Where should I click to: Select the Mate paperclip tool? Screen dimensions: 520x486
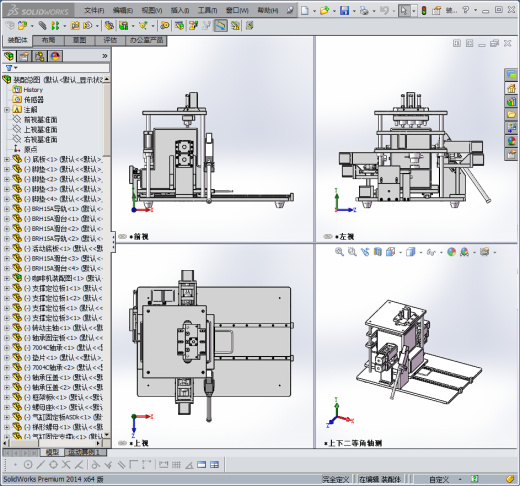tap(42, 25)
